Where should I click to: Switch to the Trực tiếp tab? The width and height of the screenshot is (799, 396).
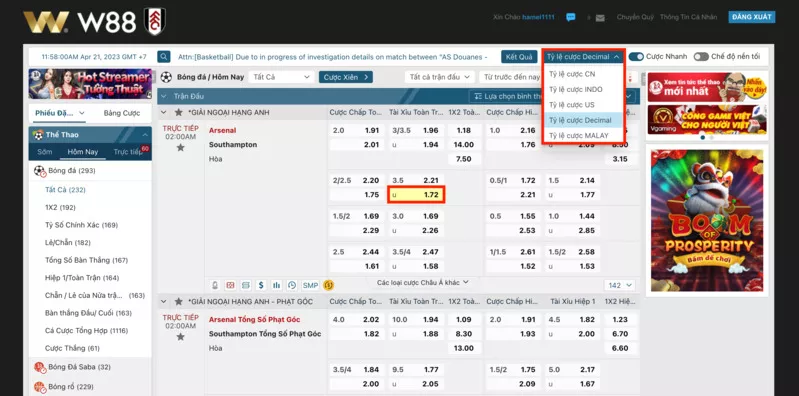(x=127, y=152)
